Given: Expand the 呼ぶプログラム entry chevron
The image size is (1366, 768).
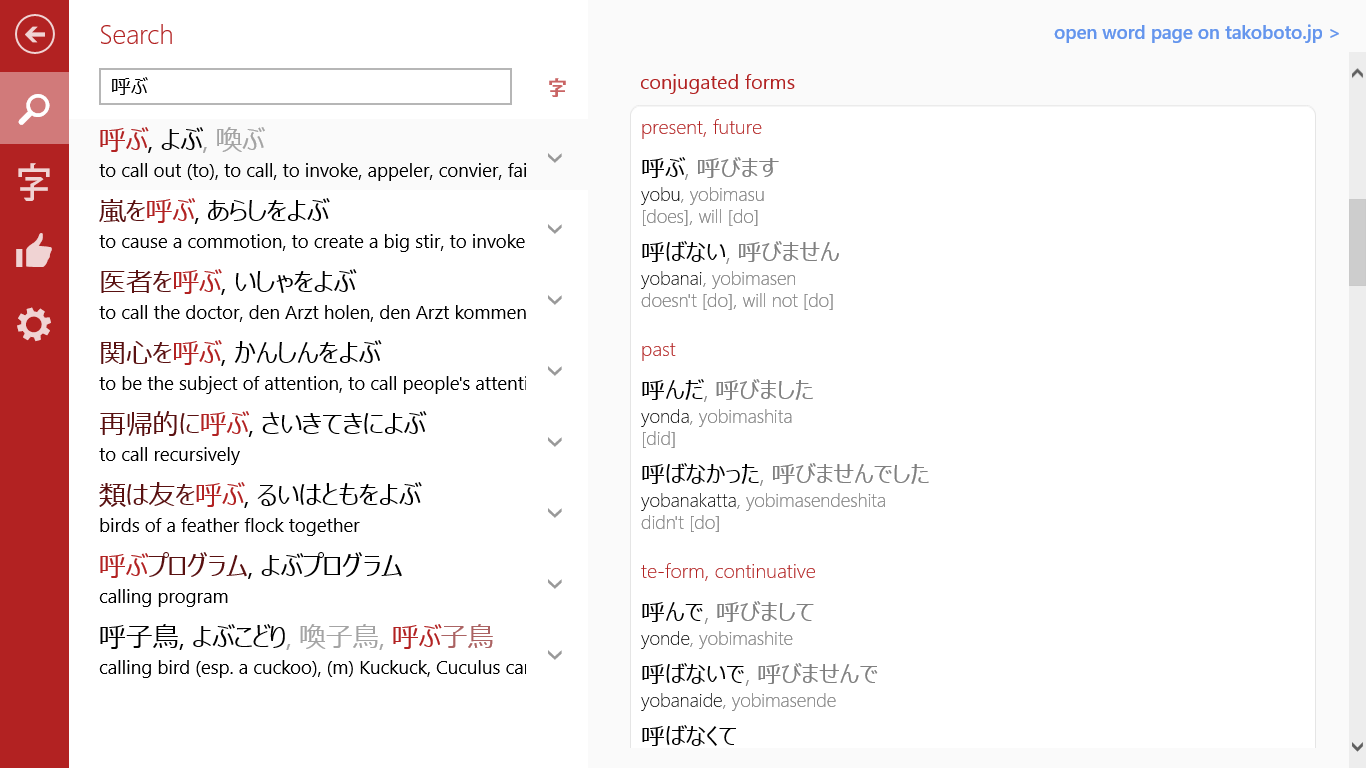Looking at the screenshot, I should [555, 583].
